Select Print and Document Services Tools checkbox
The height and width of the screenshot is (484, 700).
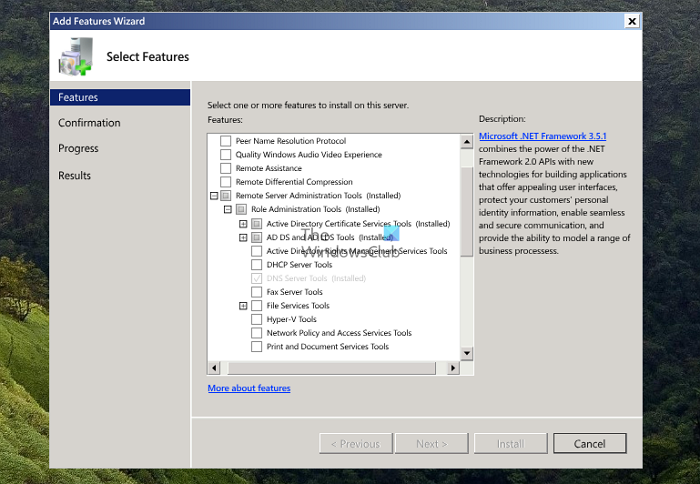[x=256, y=346]
